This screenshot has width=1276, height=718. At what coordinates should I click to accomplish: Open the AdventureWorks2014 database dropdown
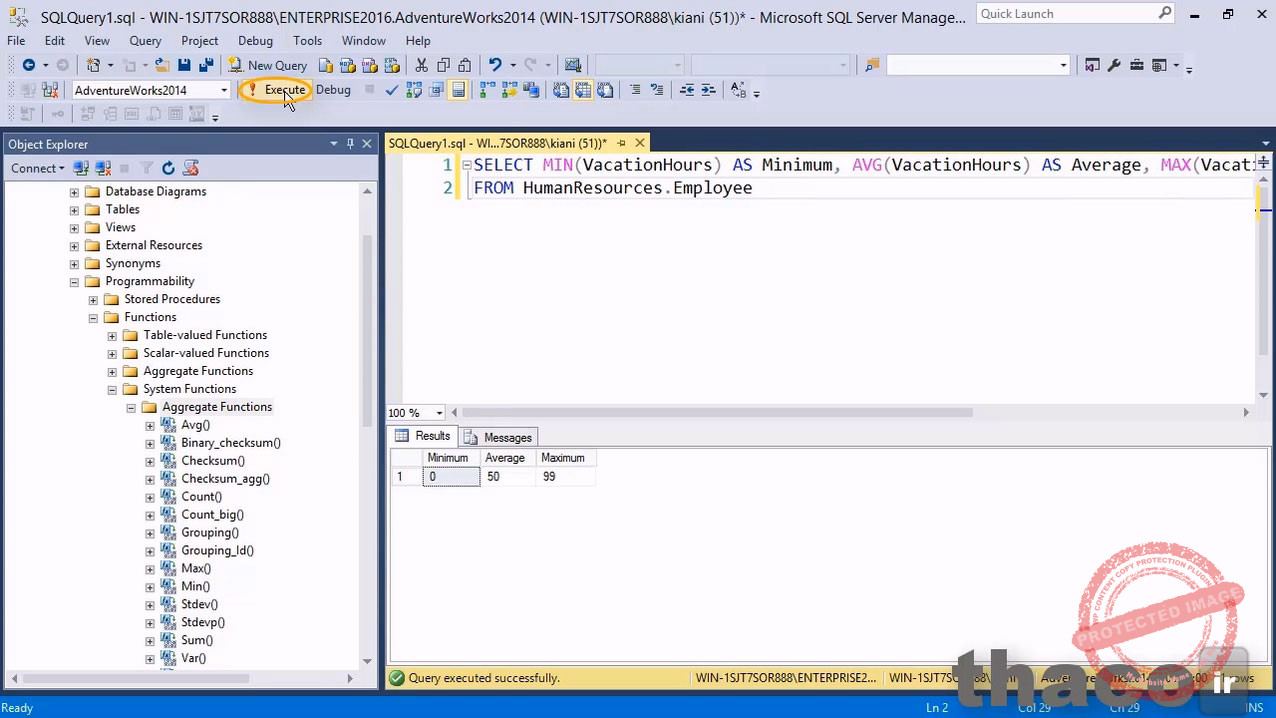click(224, 90)
